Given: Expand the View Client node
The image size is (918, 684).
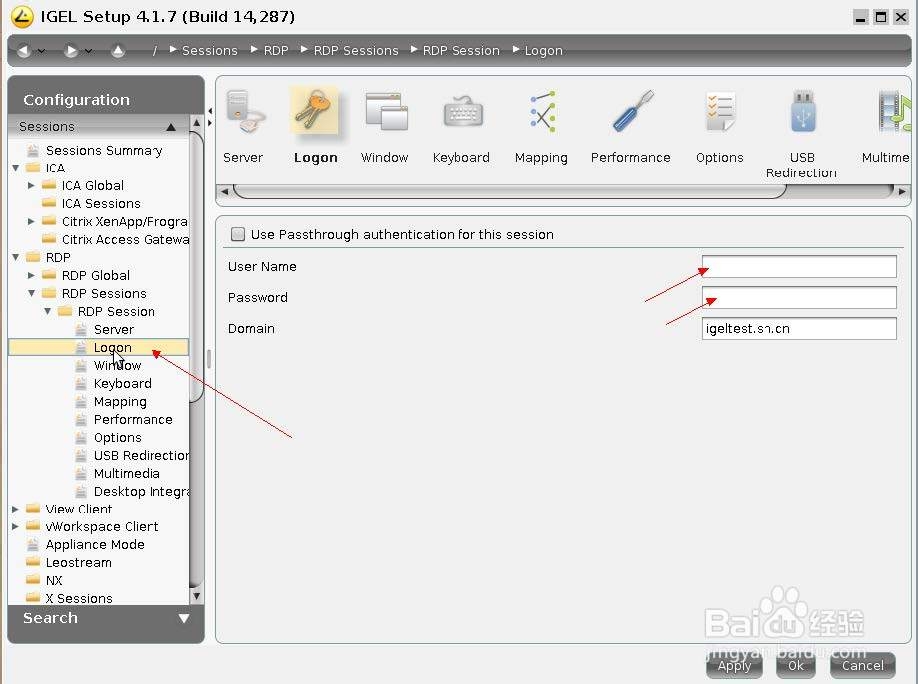Looking at the screenshot, I should tap(15, 509).
